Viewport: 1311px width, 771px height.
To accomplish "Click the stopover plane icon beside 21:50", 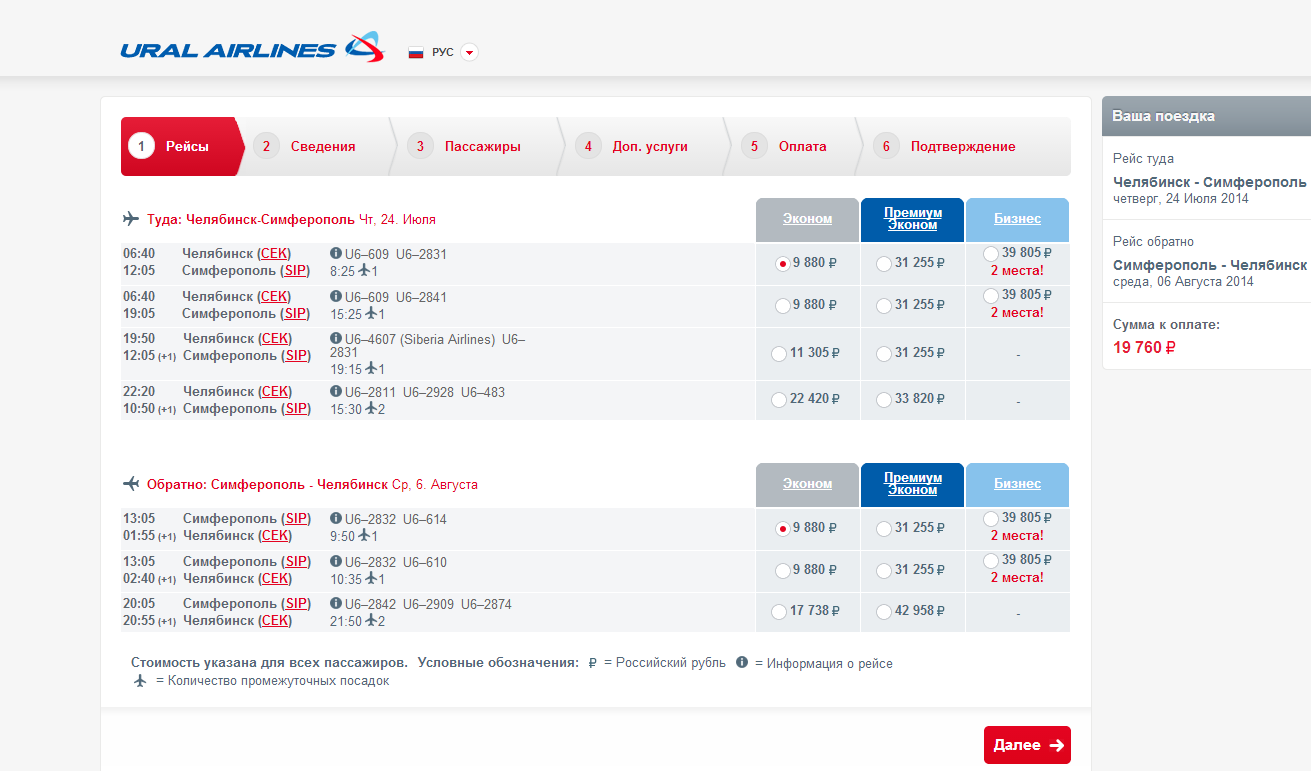I will [x=371, y=620].
